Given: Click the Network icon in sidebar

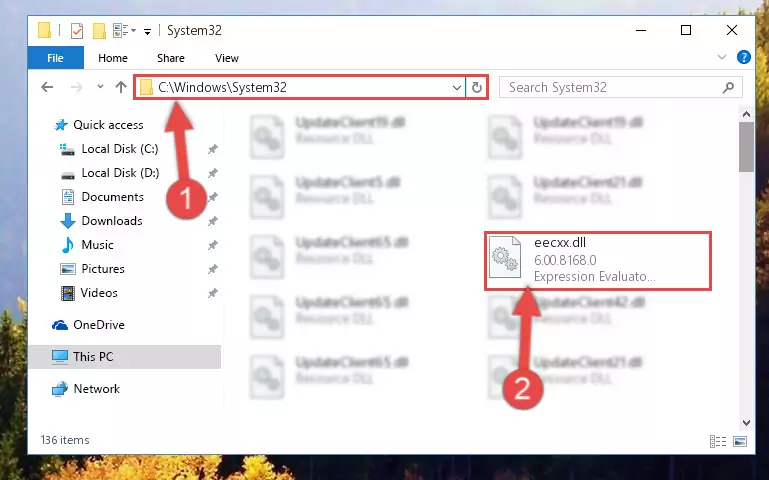Looking at the screenshot, I should [60, 389].
